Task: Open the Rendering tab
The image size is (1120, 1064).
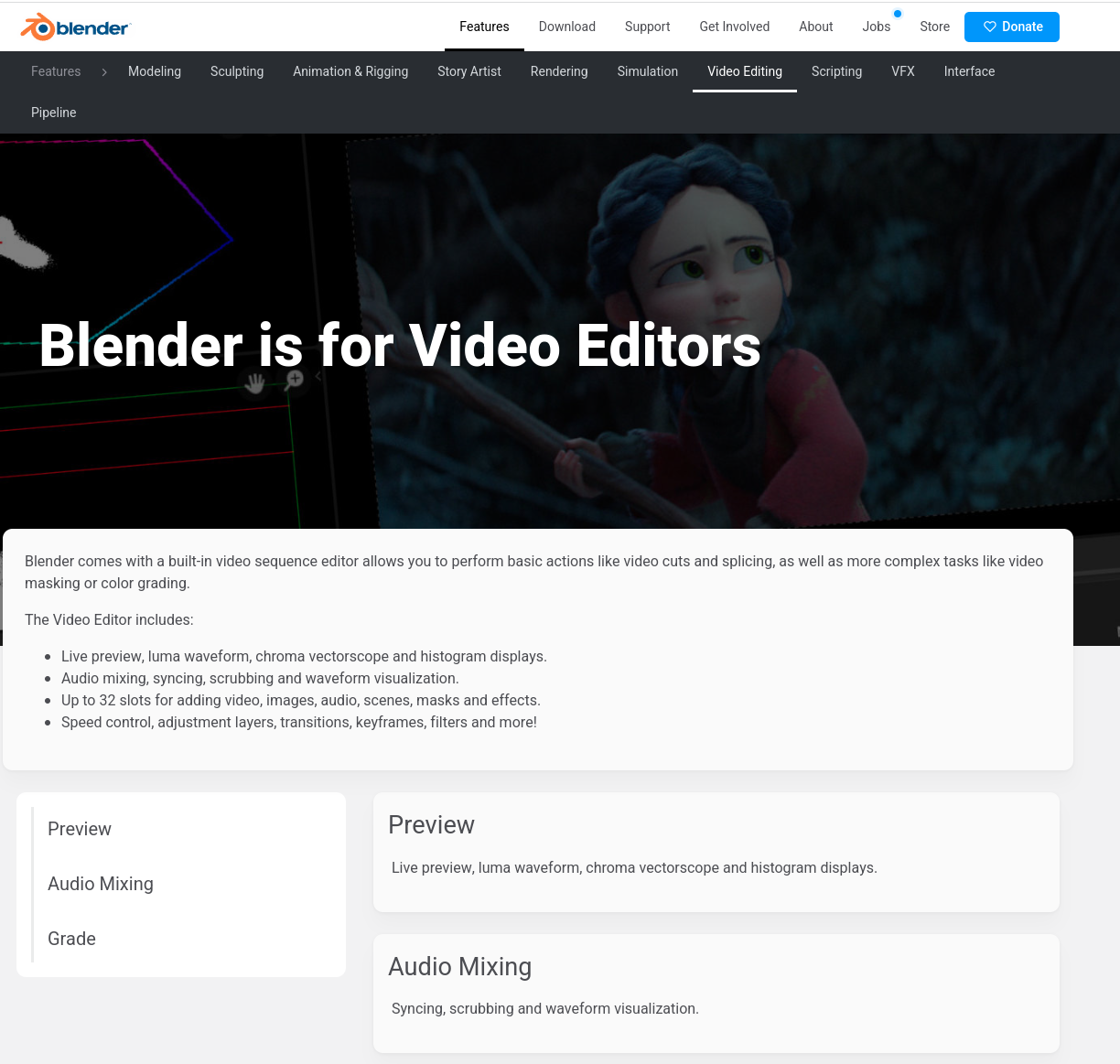Action: [x=559, y=71]
